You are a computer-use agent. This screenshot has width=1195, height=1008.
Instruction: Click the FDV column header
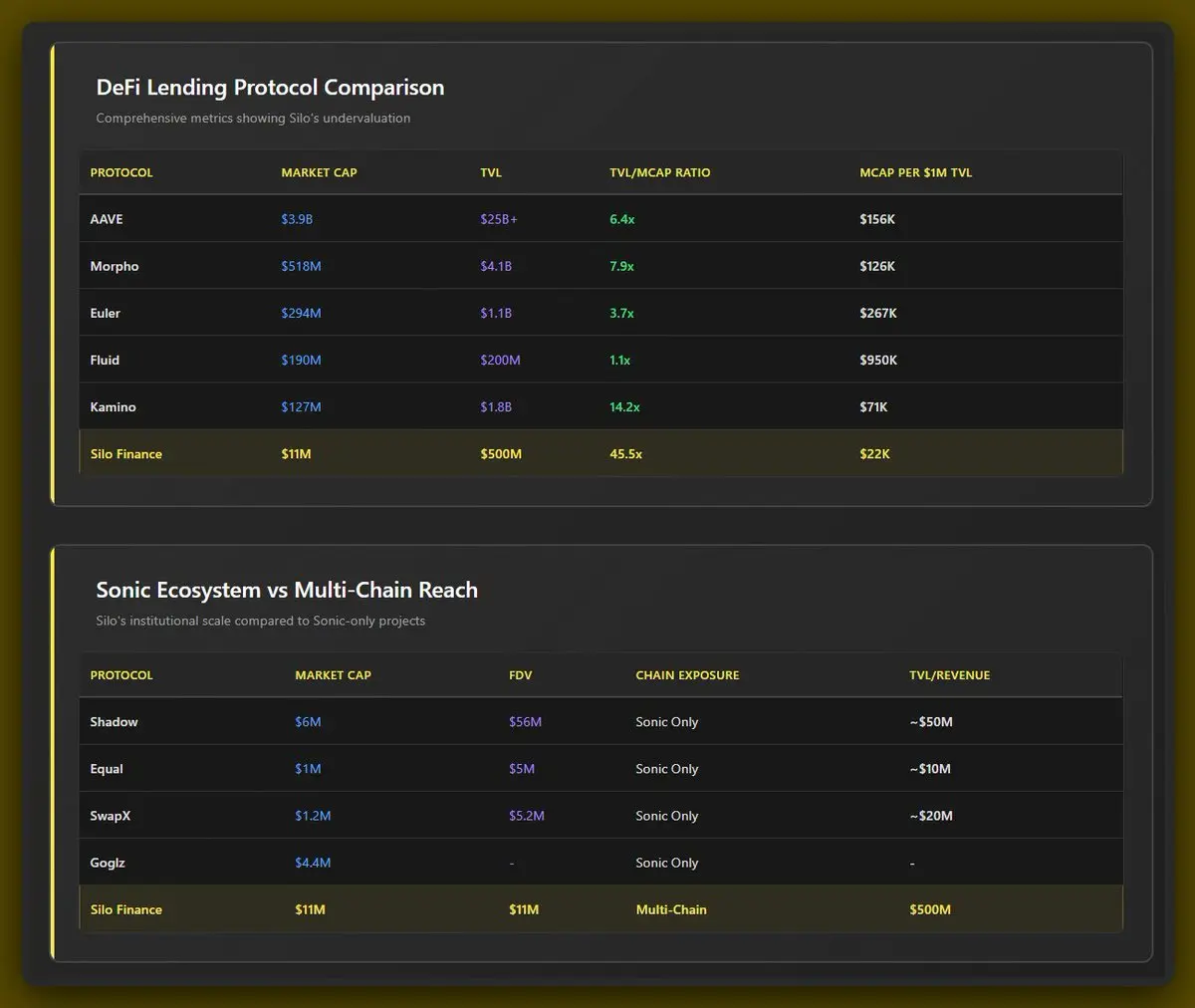pyautogui.click(x=521, y=675)
